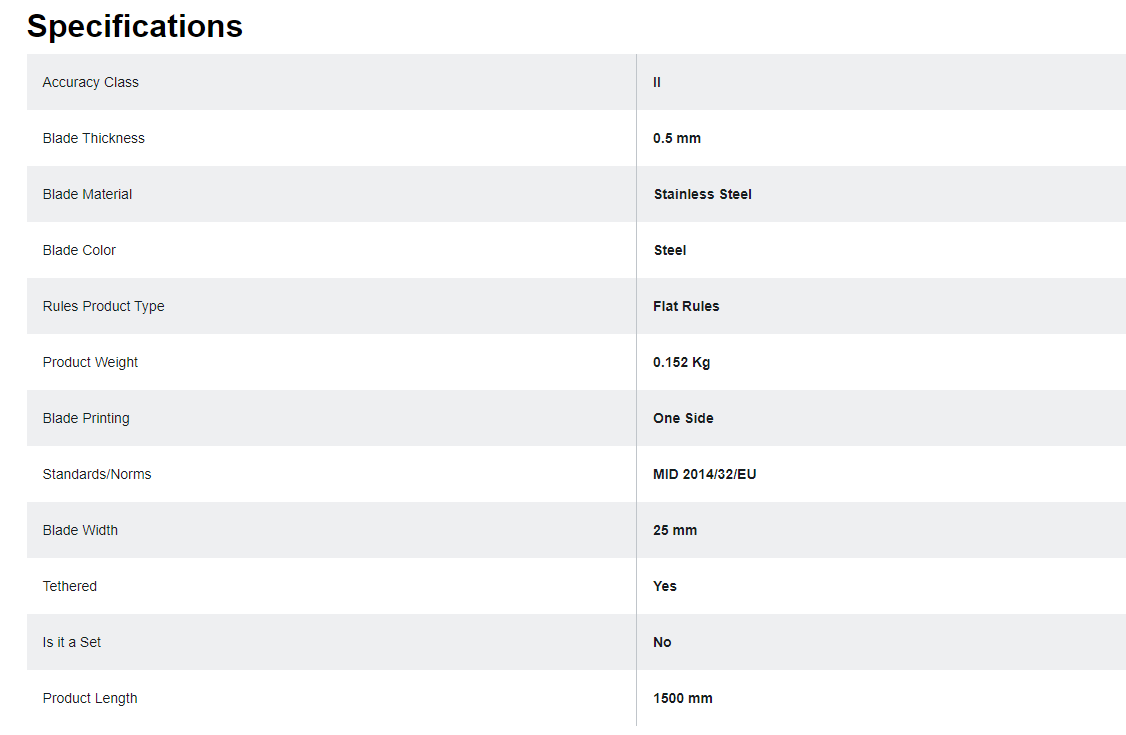The height and width of the screenshot is (735, 1126).
Task: Click the Is it a Set label
Action: 72,642
